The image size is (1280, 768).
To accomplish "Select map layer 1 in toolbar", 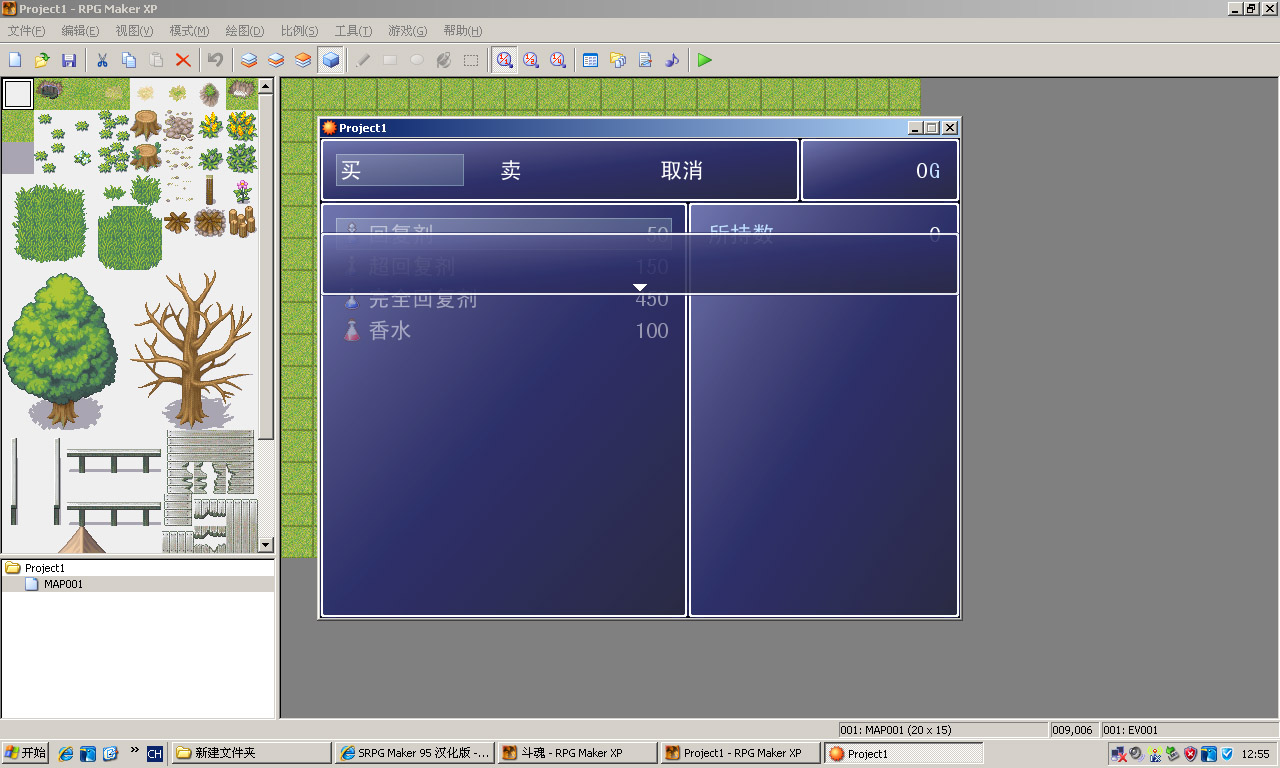I will coord(249,60).
